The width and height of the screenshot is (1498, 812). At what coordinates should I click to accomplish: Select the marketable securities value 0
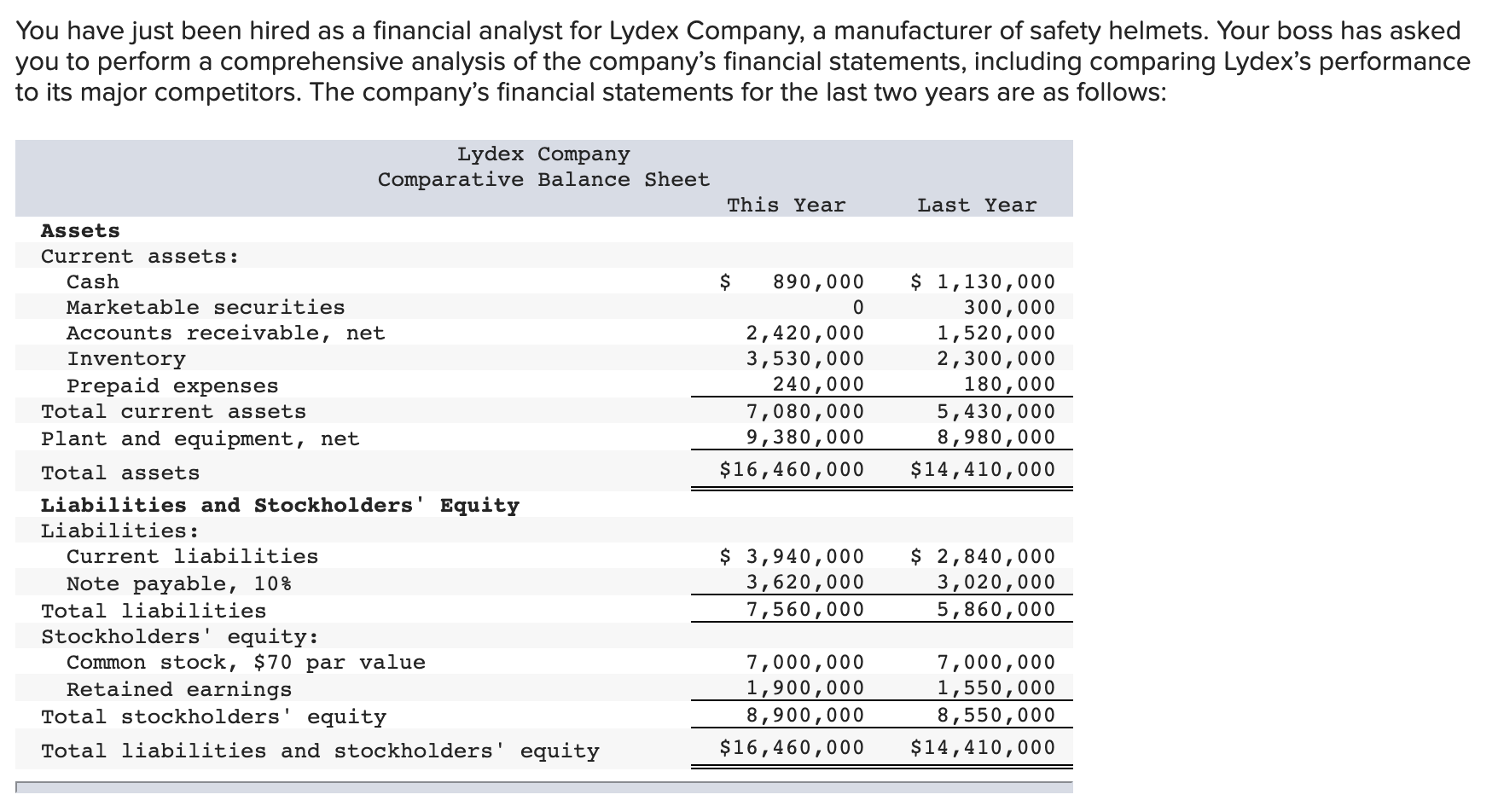click(857, 308)
